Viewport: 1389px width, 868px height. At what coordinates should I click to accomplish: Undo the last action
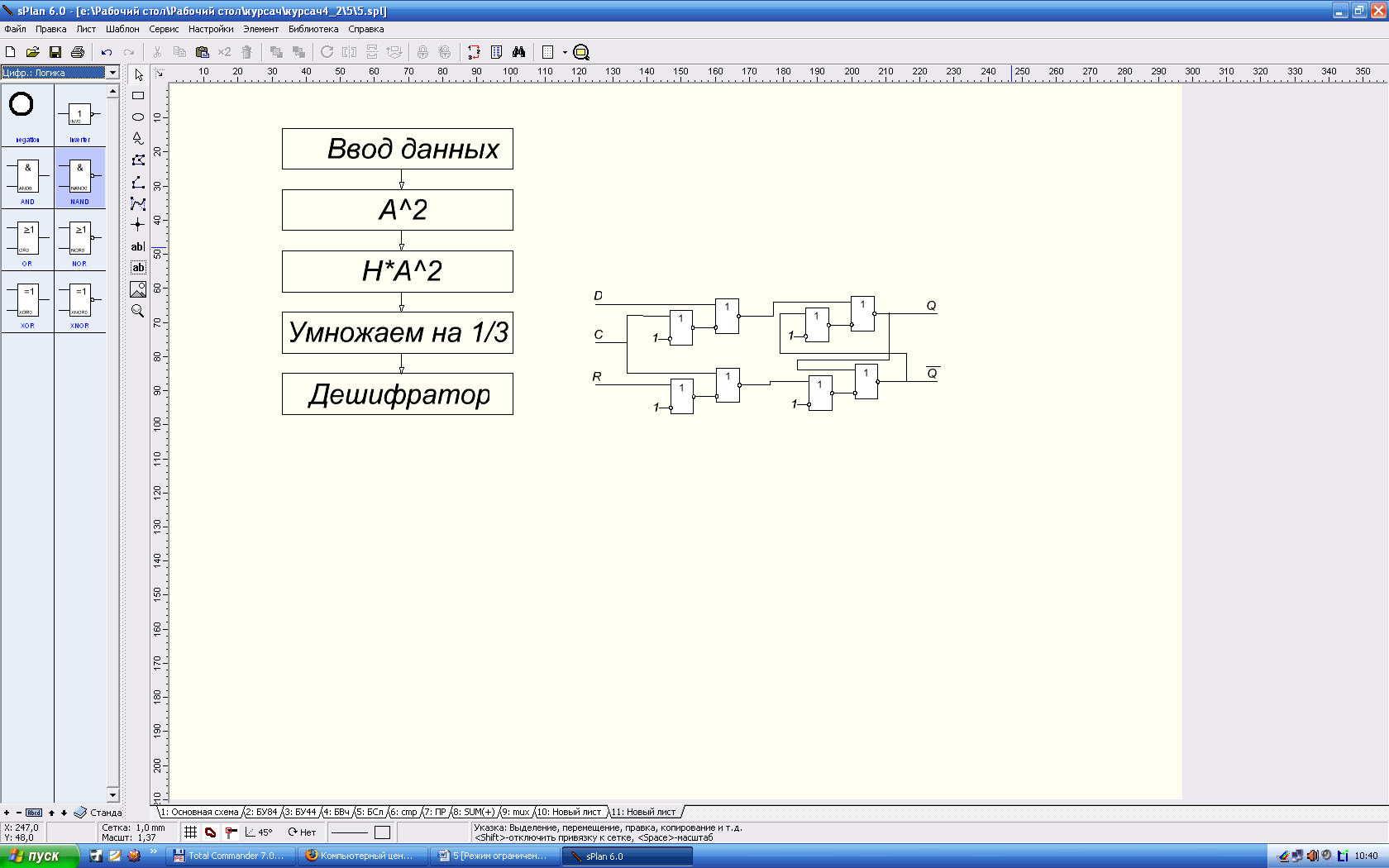[x=107, y=52]
